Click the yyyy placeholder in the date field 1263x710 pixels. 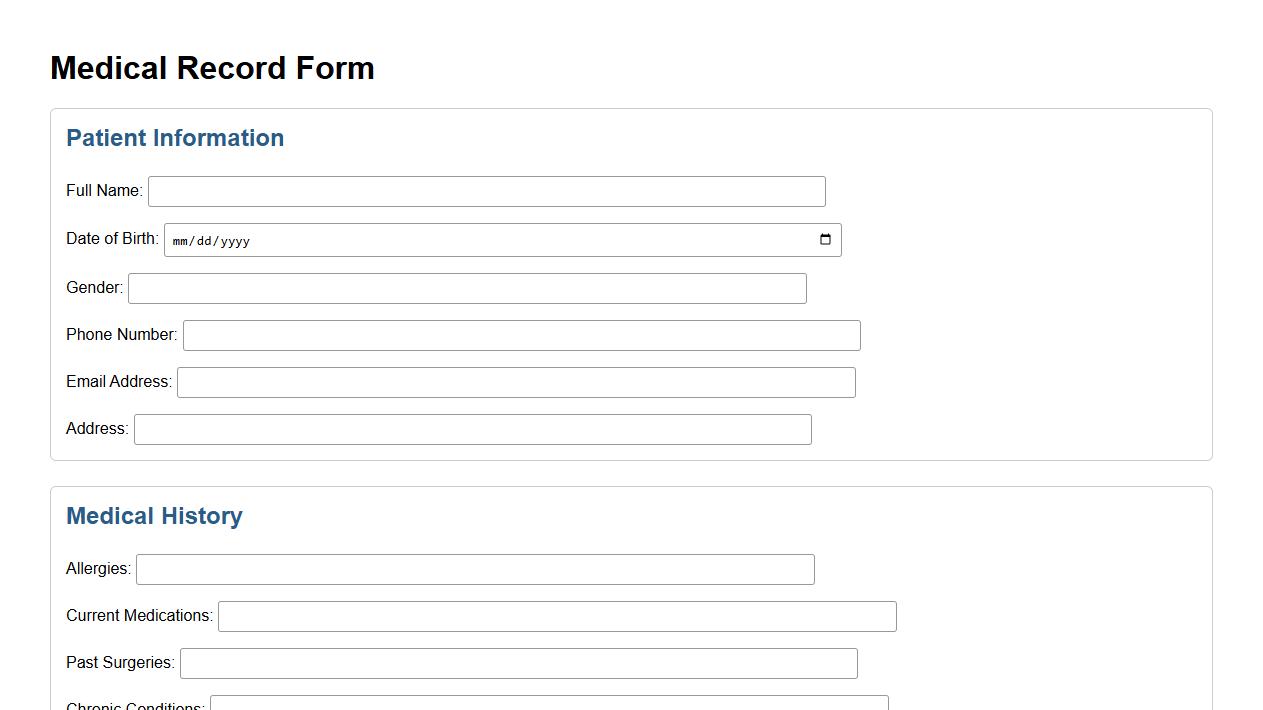point(234,240)
